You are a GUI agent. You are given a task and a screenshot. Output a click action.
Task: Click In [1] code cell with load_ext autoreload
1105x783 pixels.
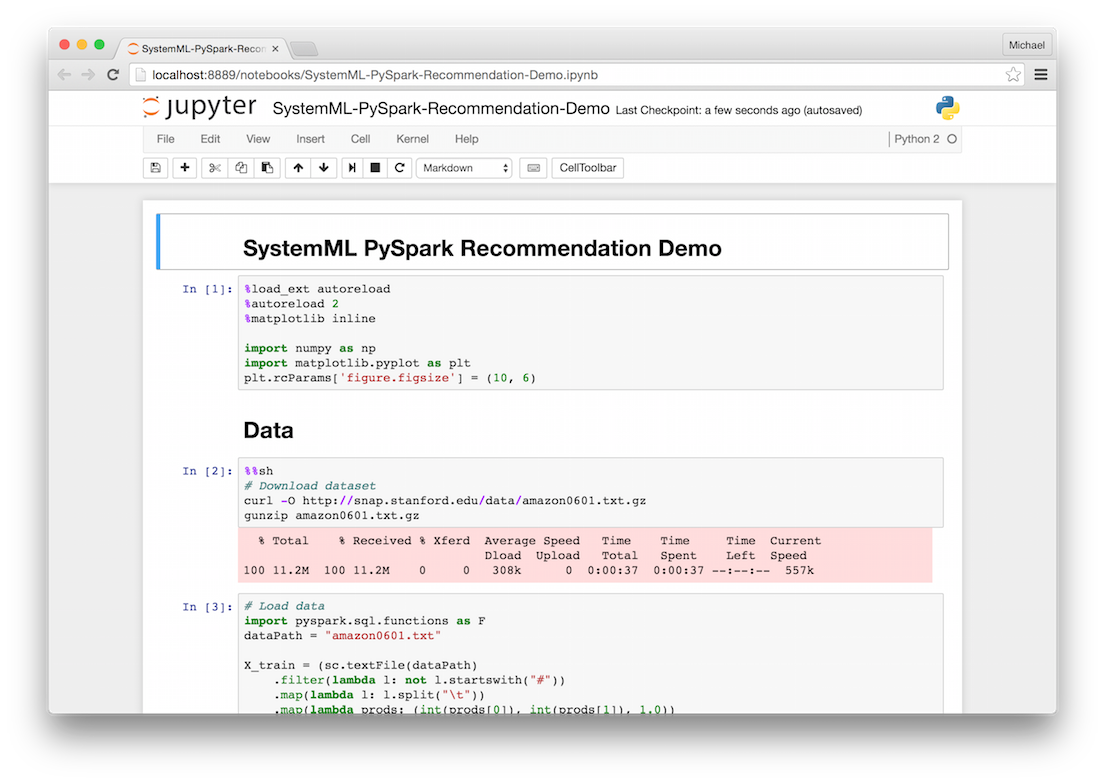pyautogui.click(x=591, y=333)
